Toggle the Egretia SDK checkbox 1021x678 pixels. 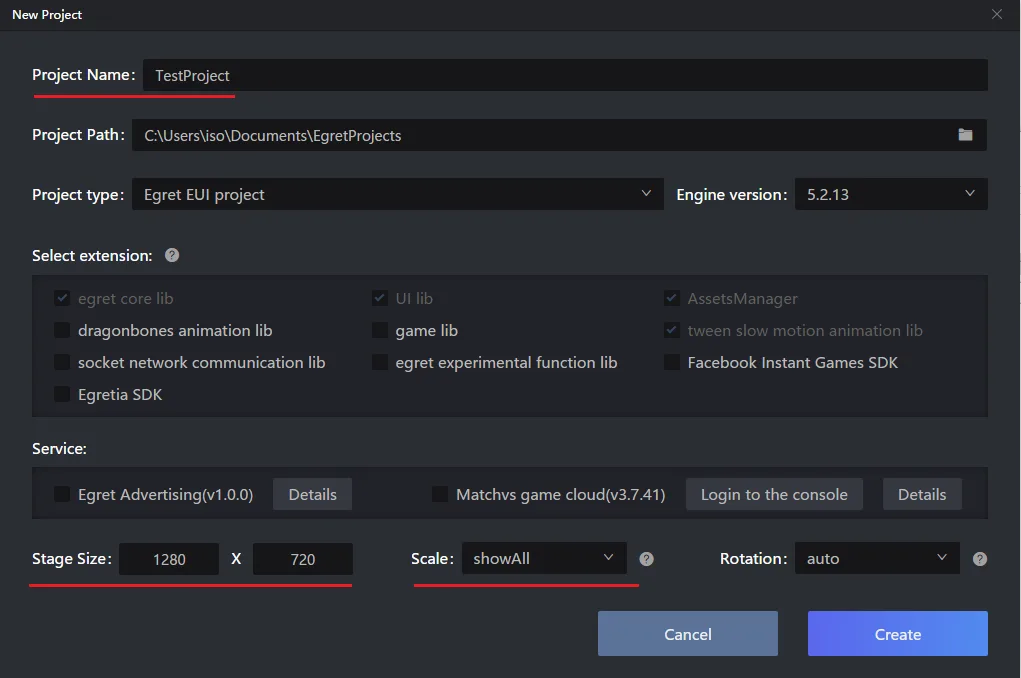62,394
